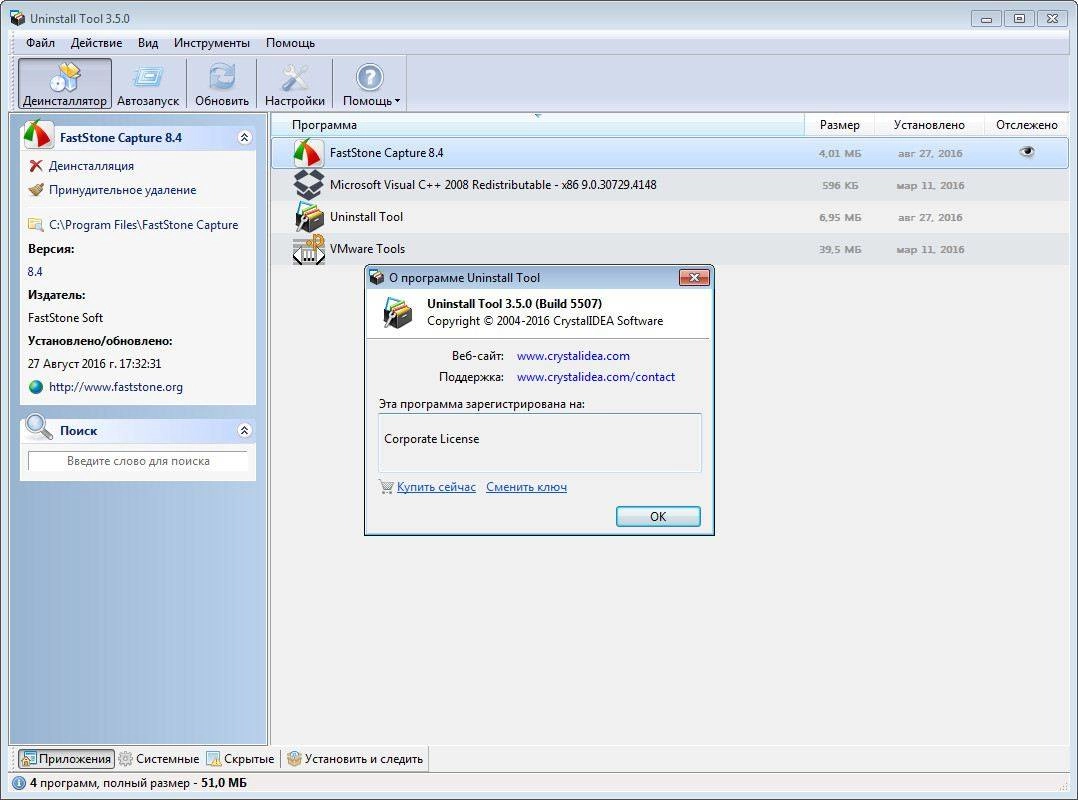Click the magnifier icon in Поиск panel
The height and width of the screenshot is (800, 1078).
click(38, 427)
